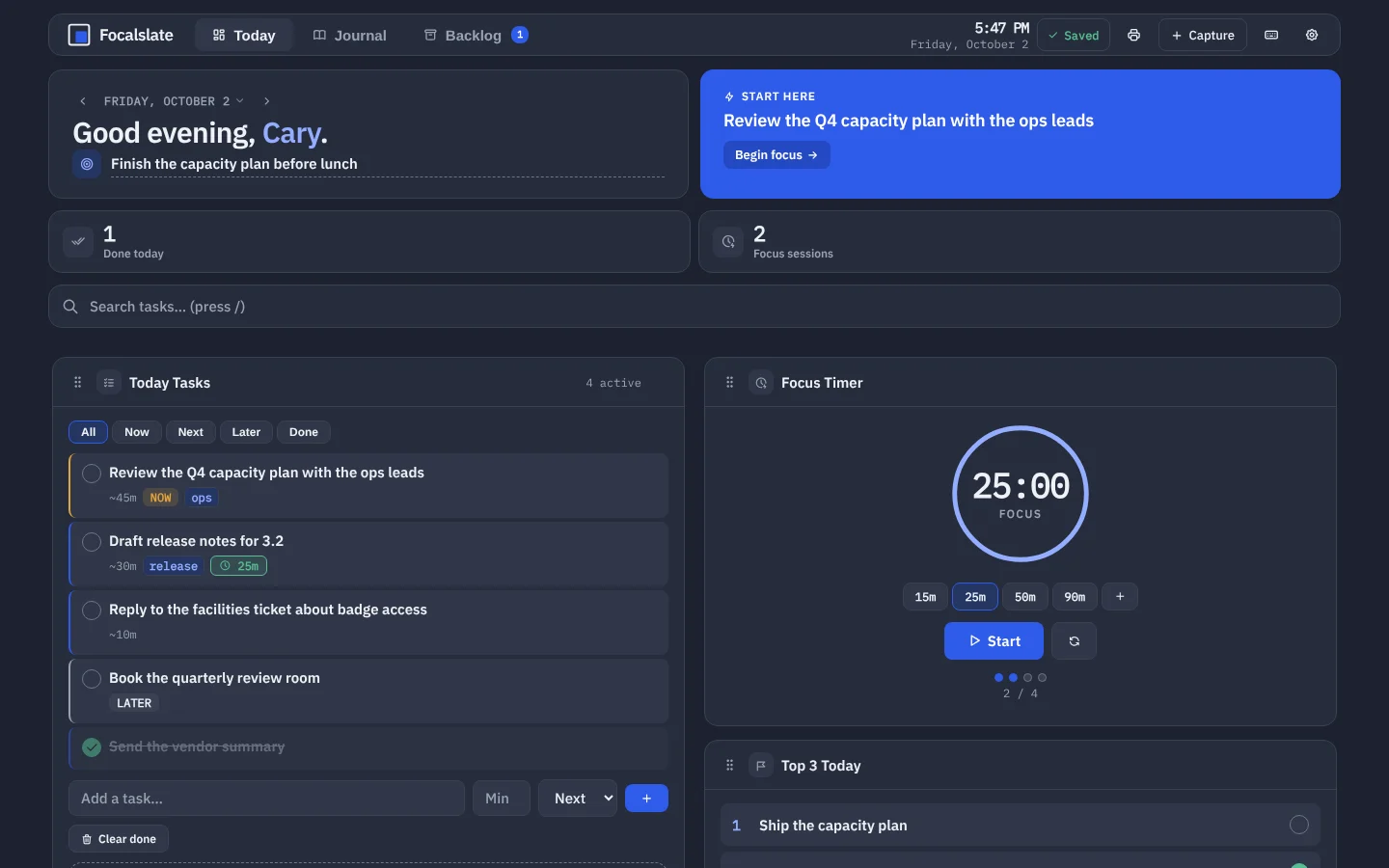Screen dimensions: 1389x868
Task: Select the 15m timer preset
Action: (x=925, y=597)
